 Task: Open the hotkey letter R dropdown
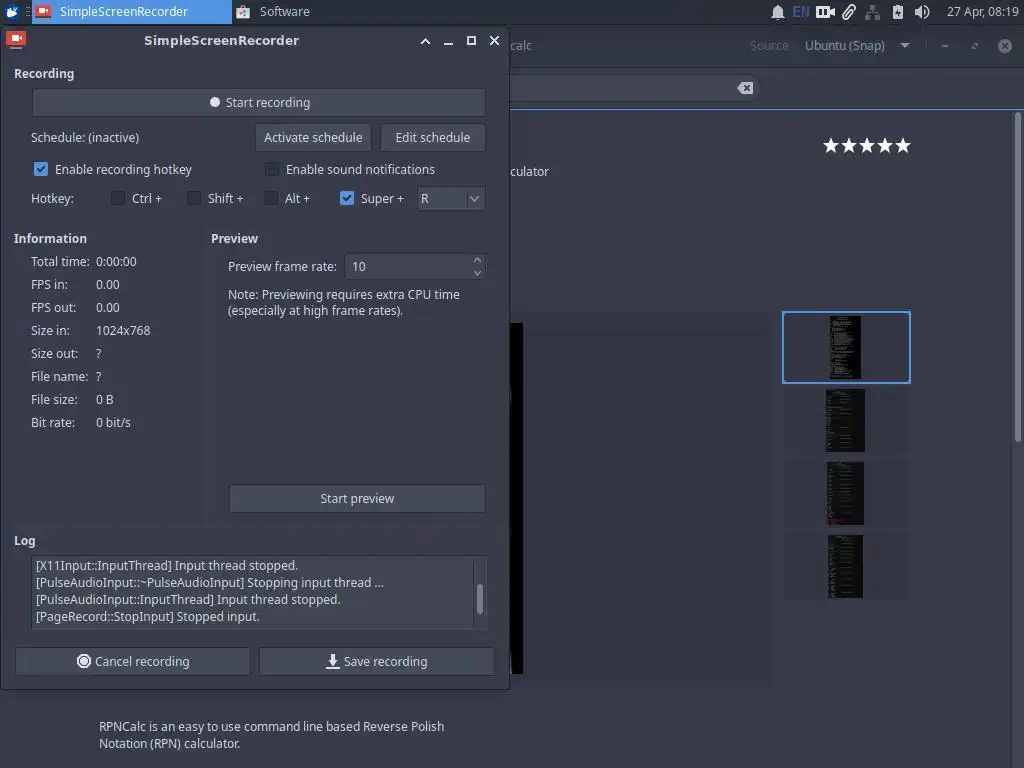(451, 199)
